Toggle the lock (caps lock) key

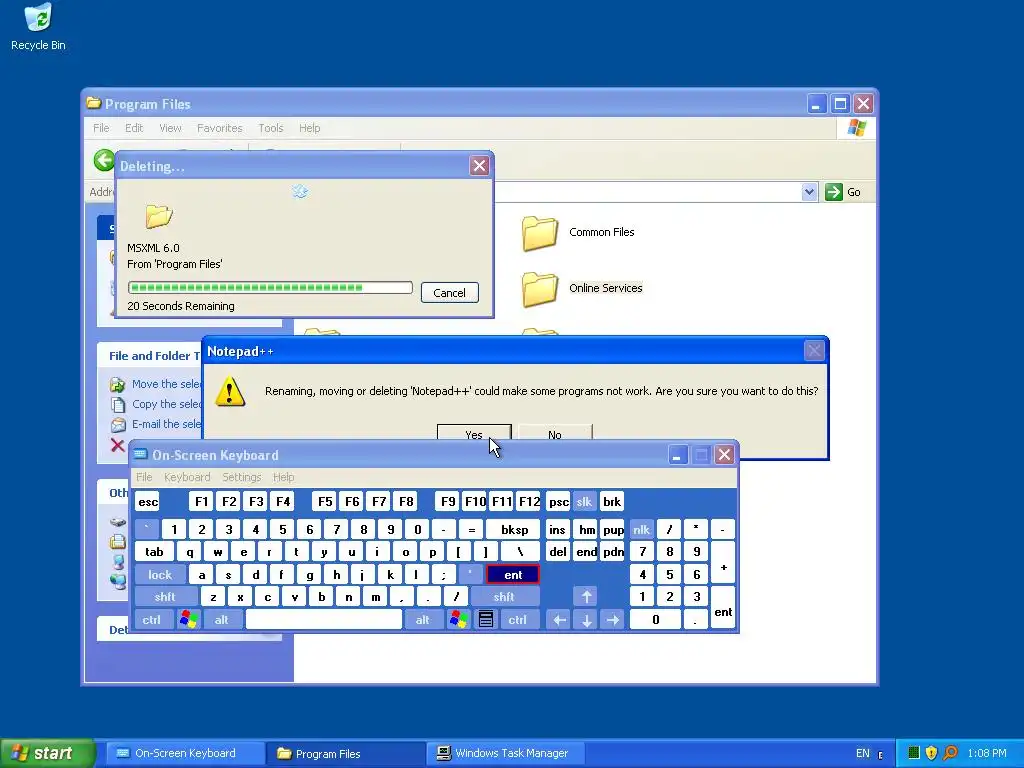(159, 575)
